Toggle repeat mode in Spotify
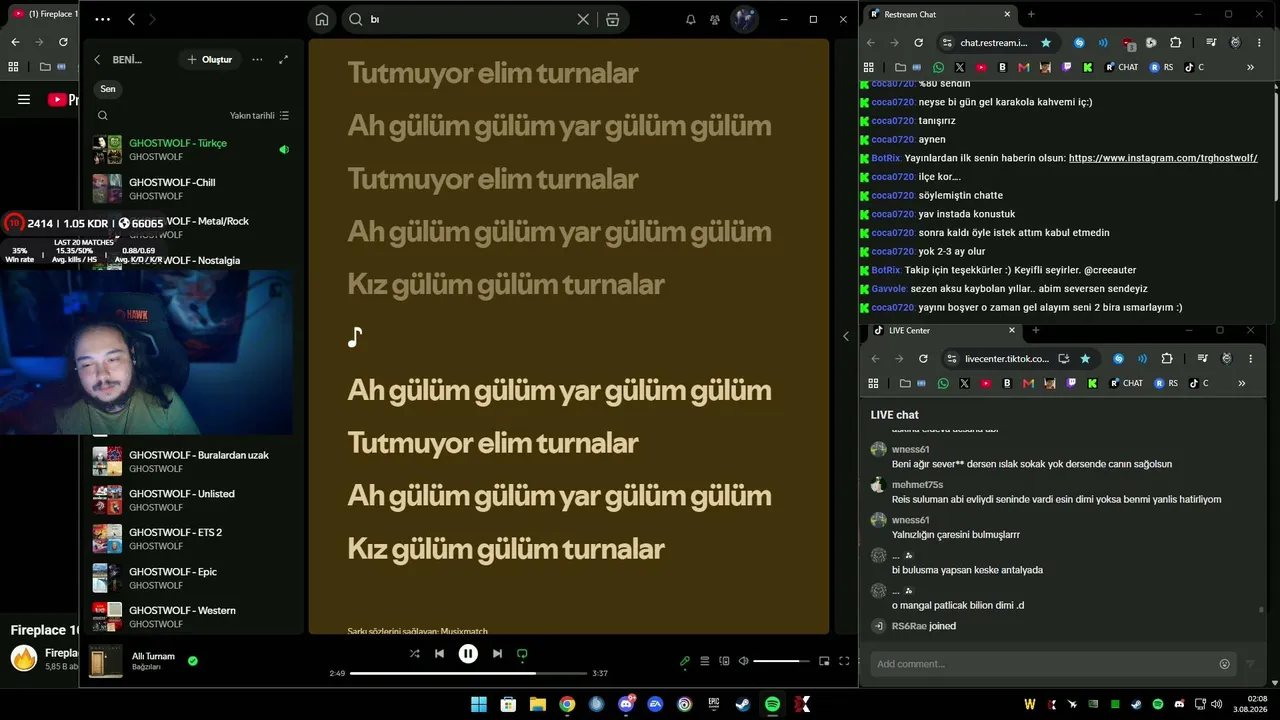Viewport: 1280px width, 720px height. (522, 654)
